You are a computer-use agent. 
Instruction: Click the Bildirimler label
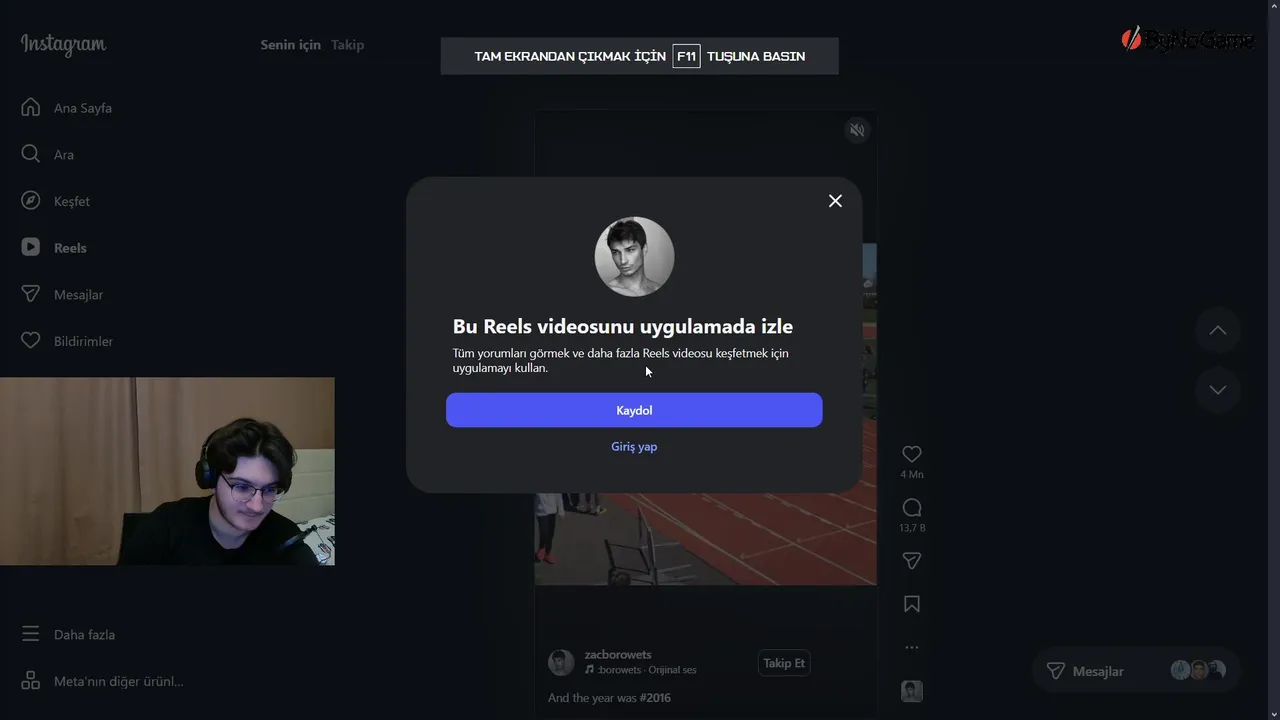(83, 341)
